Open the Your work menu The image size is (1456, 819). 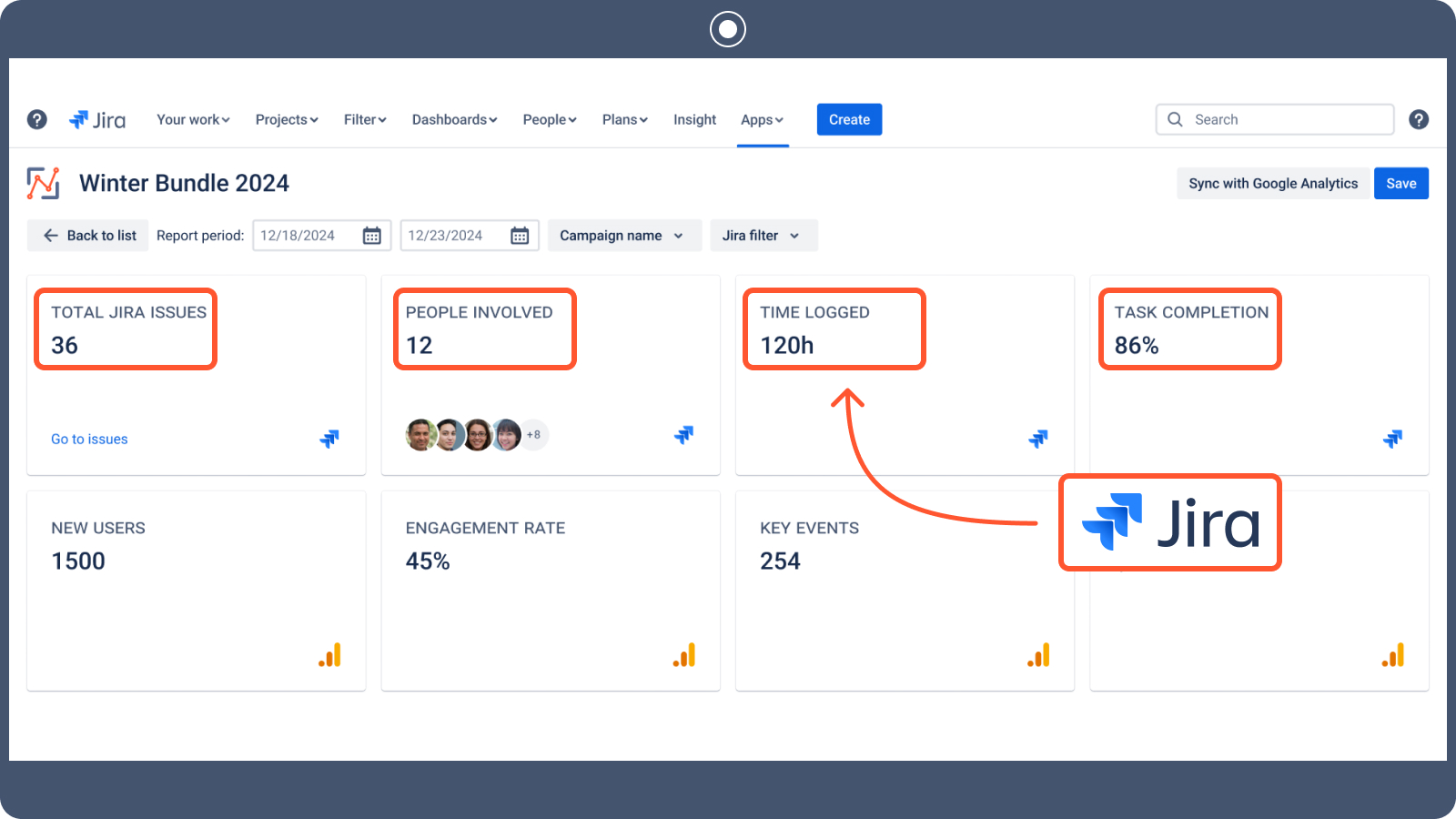point(193,119)
